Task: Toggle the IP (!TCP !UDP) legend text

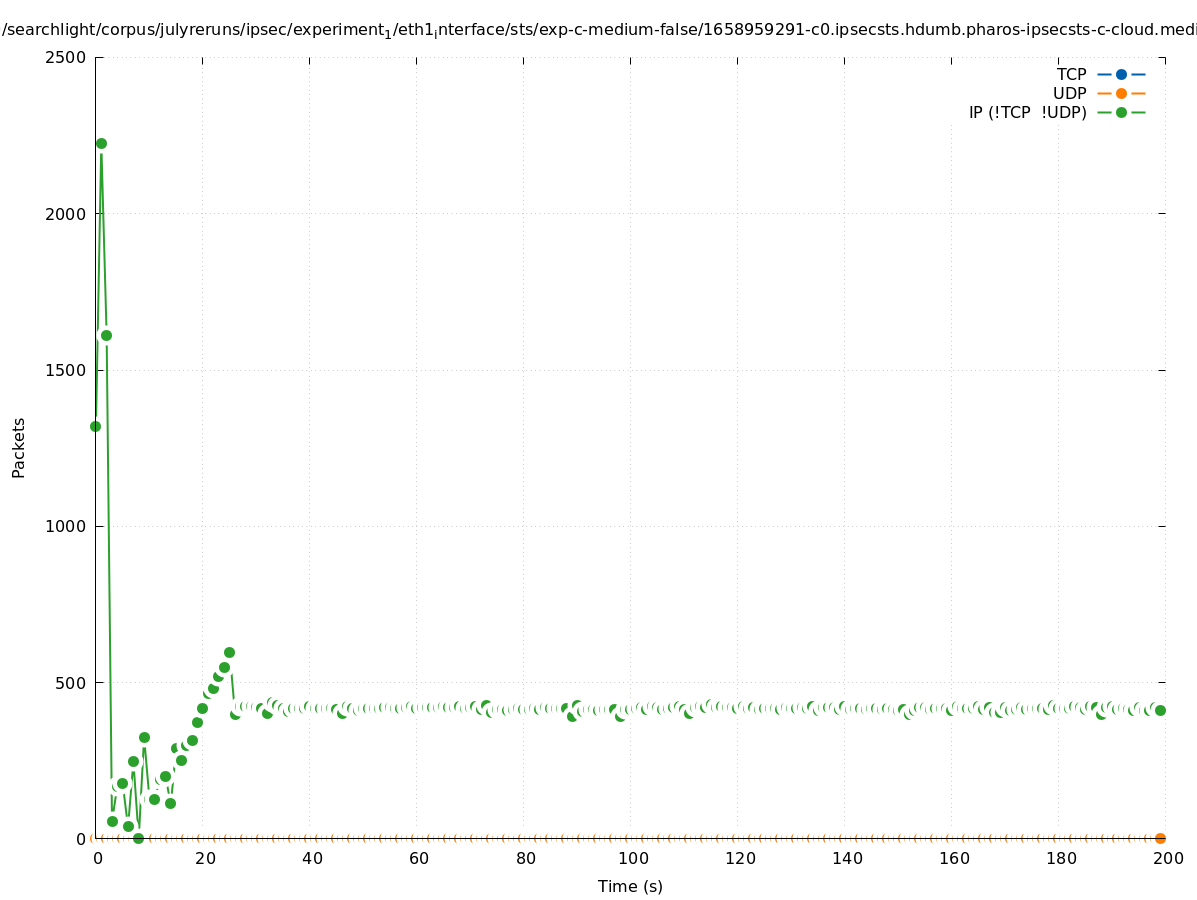Action: click(x=1027, y=112)
